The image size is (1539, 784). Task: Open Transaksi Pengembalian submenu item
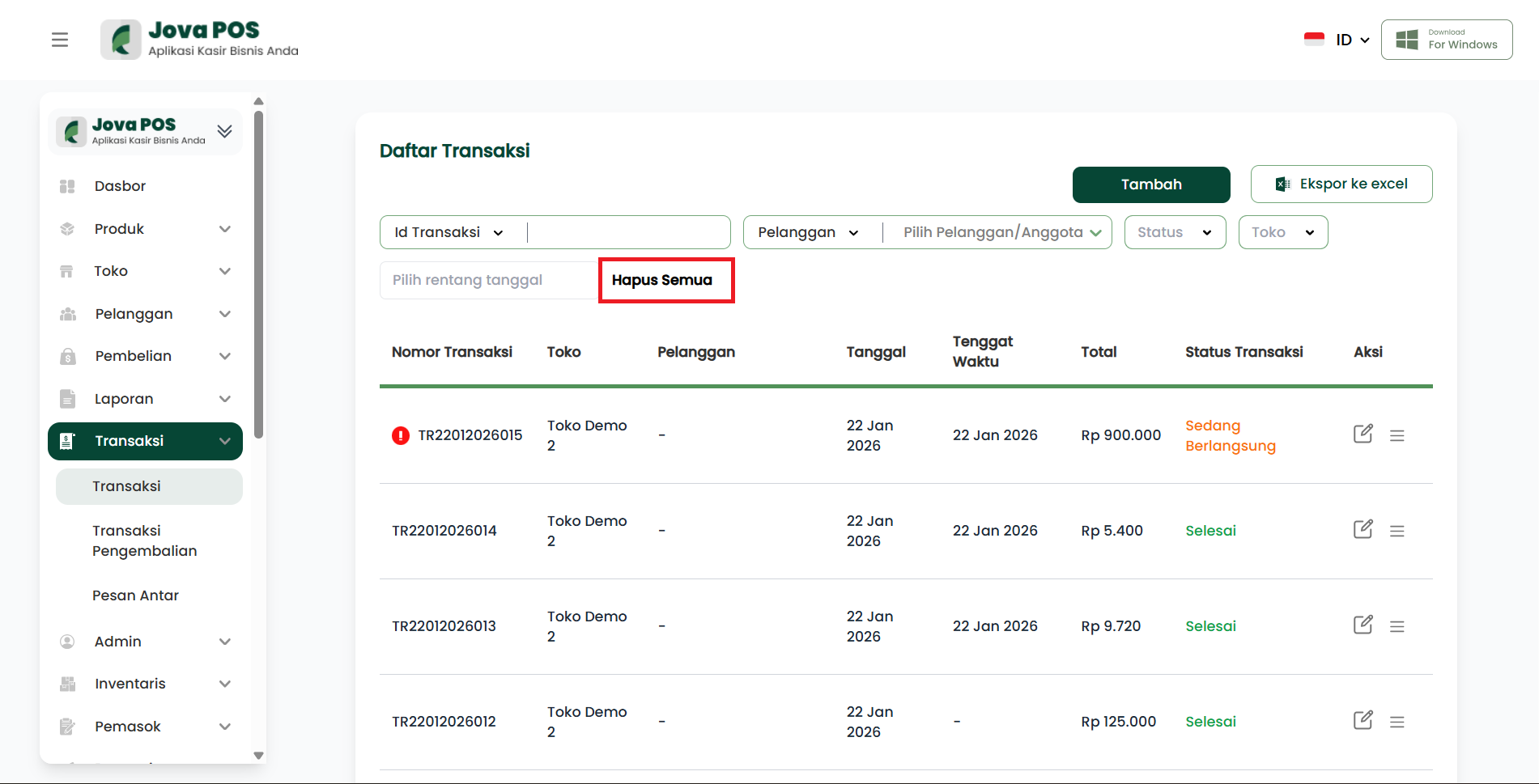point(145,540)
